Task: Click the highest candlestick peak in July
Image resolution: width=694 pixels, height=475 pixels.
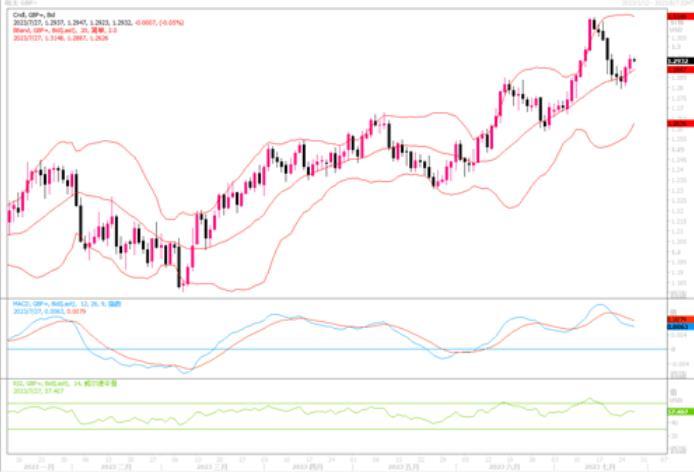Action: [591, 20]
